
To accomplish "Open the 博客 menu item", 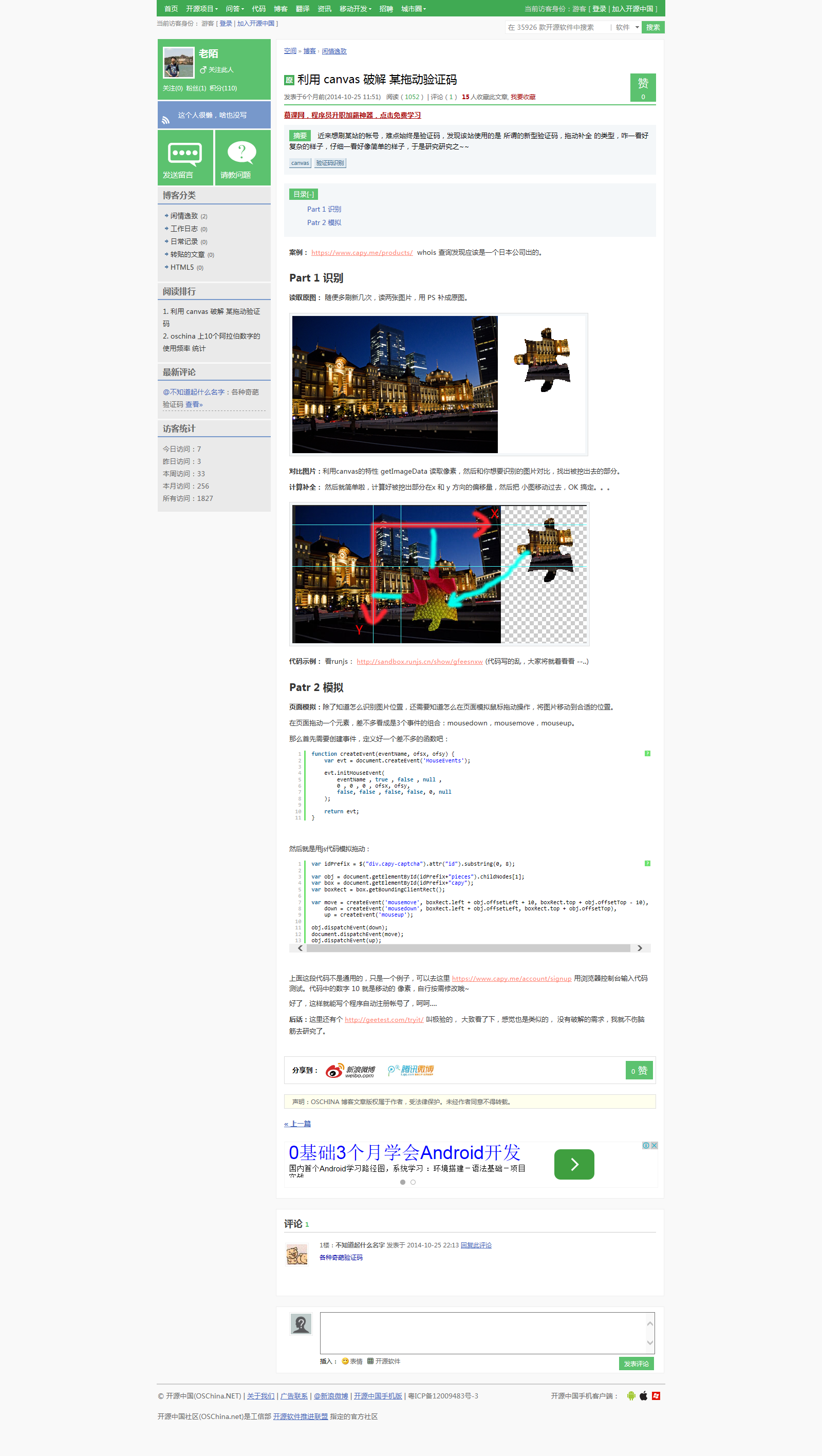I will pyautogui.click(x=281, y=9).
